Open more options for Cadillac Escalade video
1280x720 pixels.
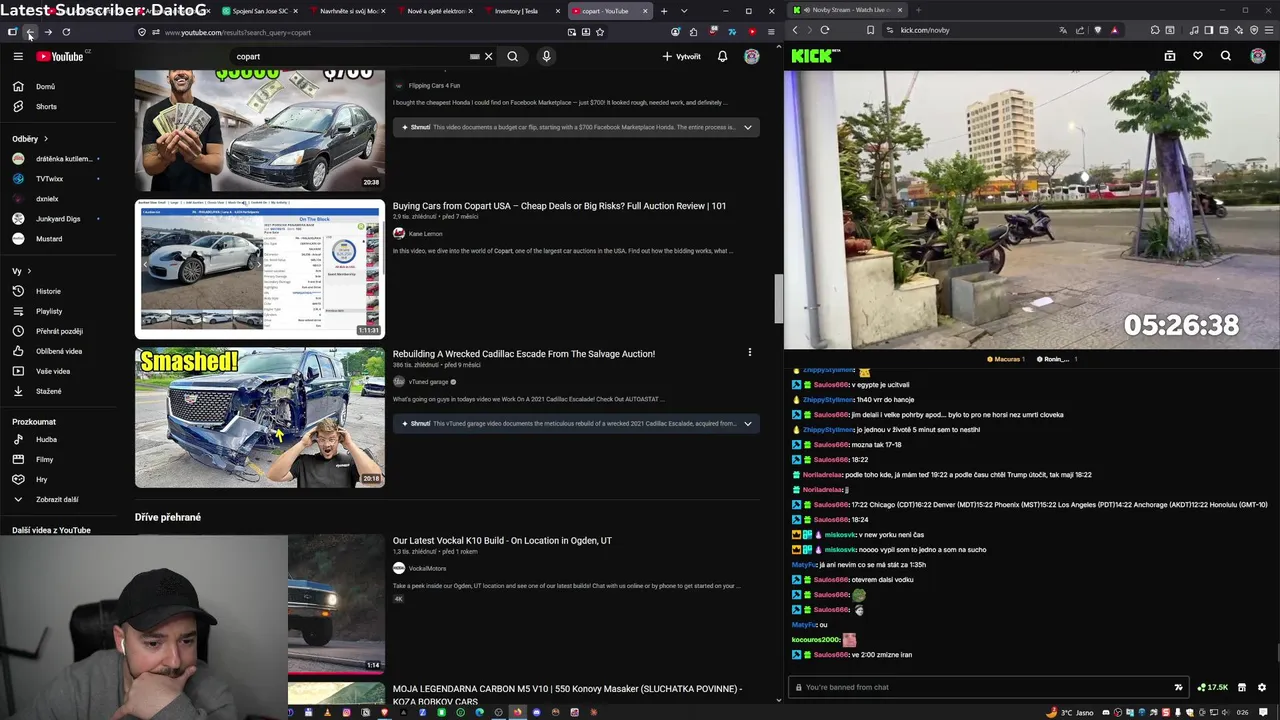(x=749, y=352)
